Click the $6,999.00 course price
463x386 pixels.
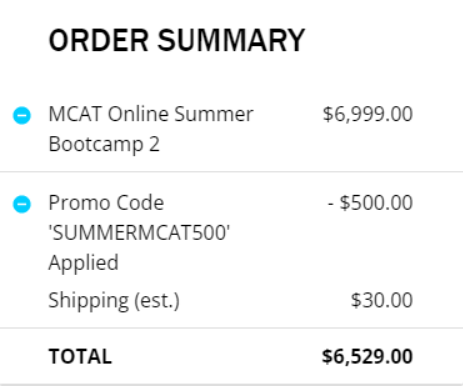click(368, 114)
